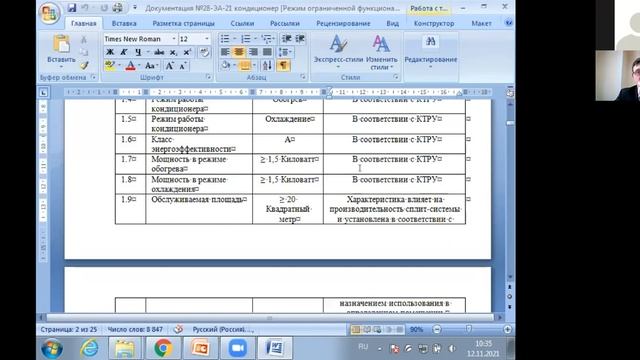Switch to full screen reading view in status bar
The height and width of the screenshot is (360, 640).
tap(367, 329)
